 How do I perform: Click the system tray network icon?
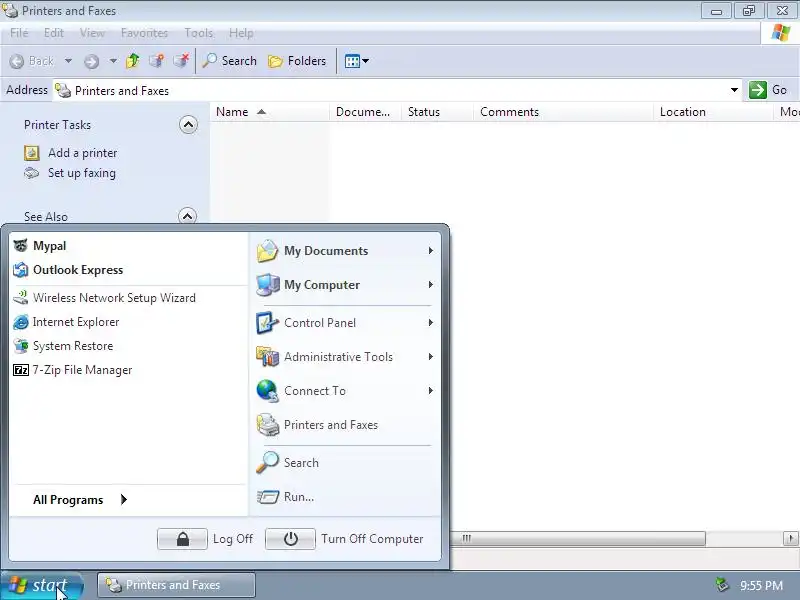pyautogui.click(x=721, y=585)
